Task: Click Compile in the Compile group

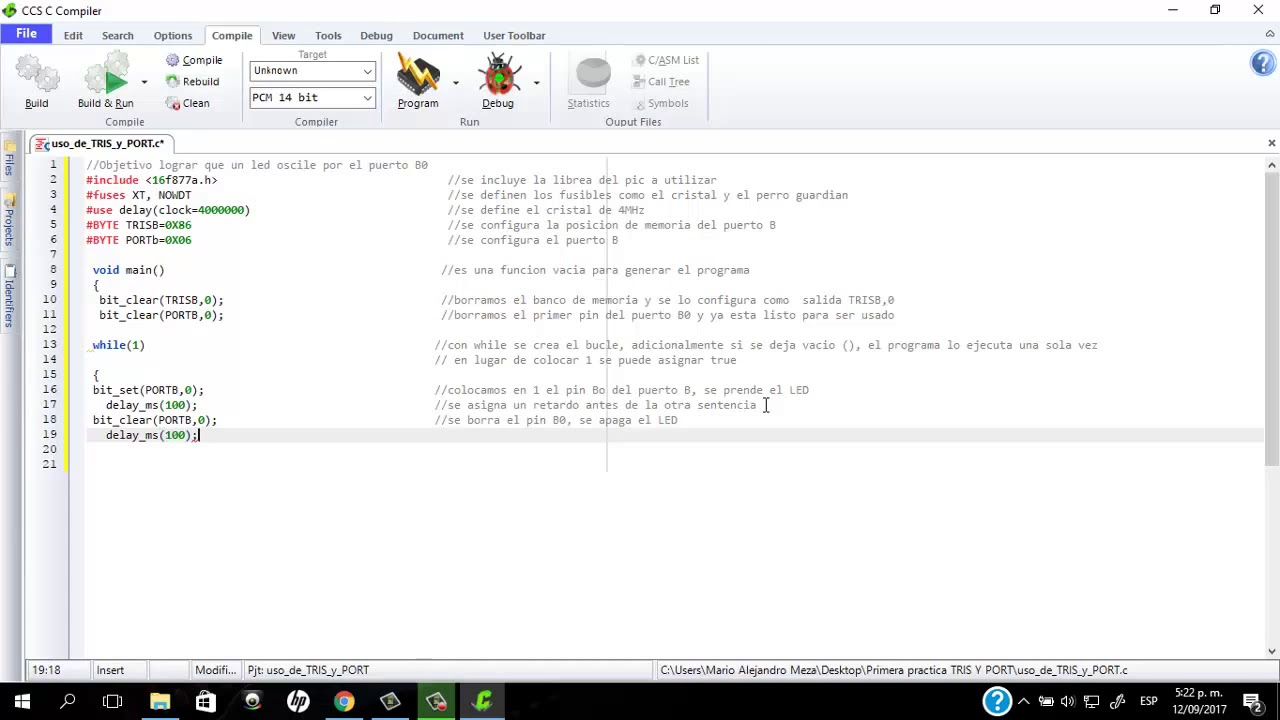Action: tap(194, 60)
